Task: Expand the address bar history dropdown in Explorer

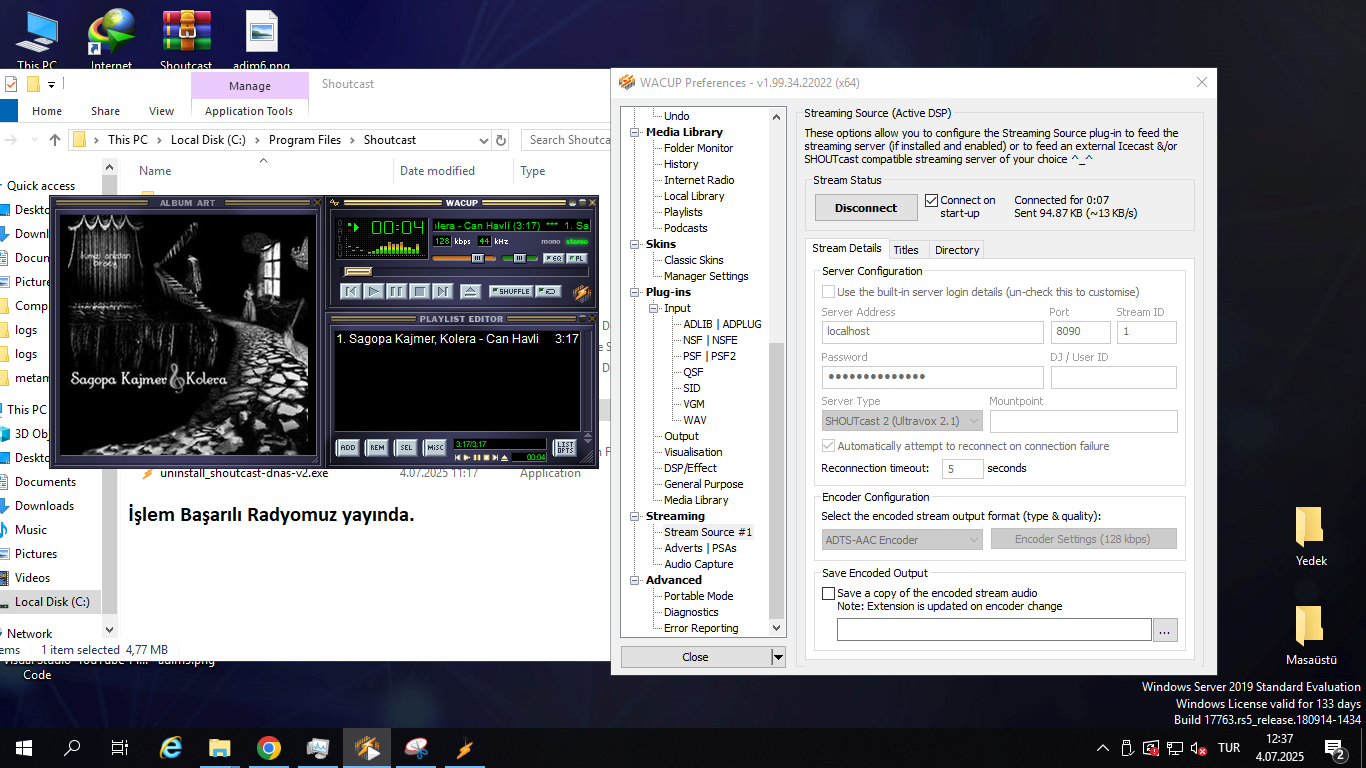Action: [484, 140]
